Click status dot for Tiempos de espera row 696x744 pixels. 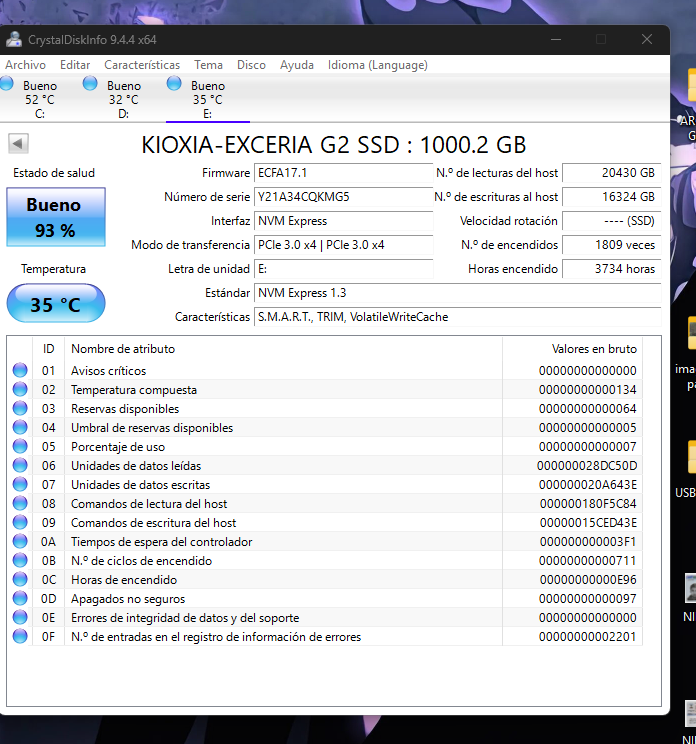click(20, 541)
